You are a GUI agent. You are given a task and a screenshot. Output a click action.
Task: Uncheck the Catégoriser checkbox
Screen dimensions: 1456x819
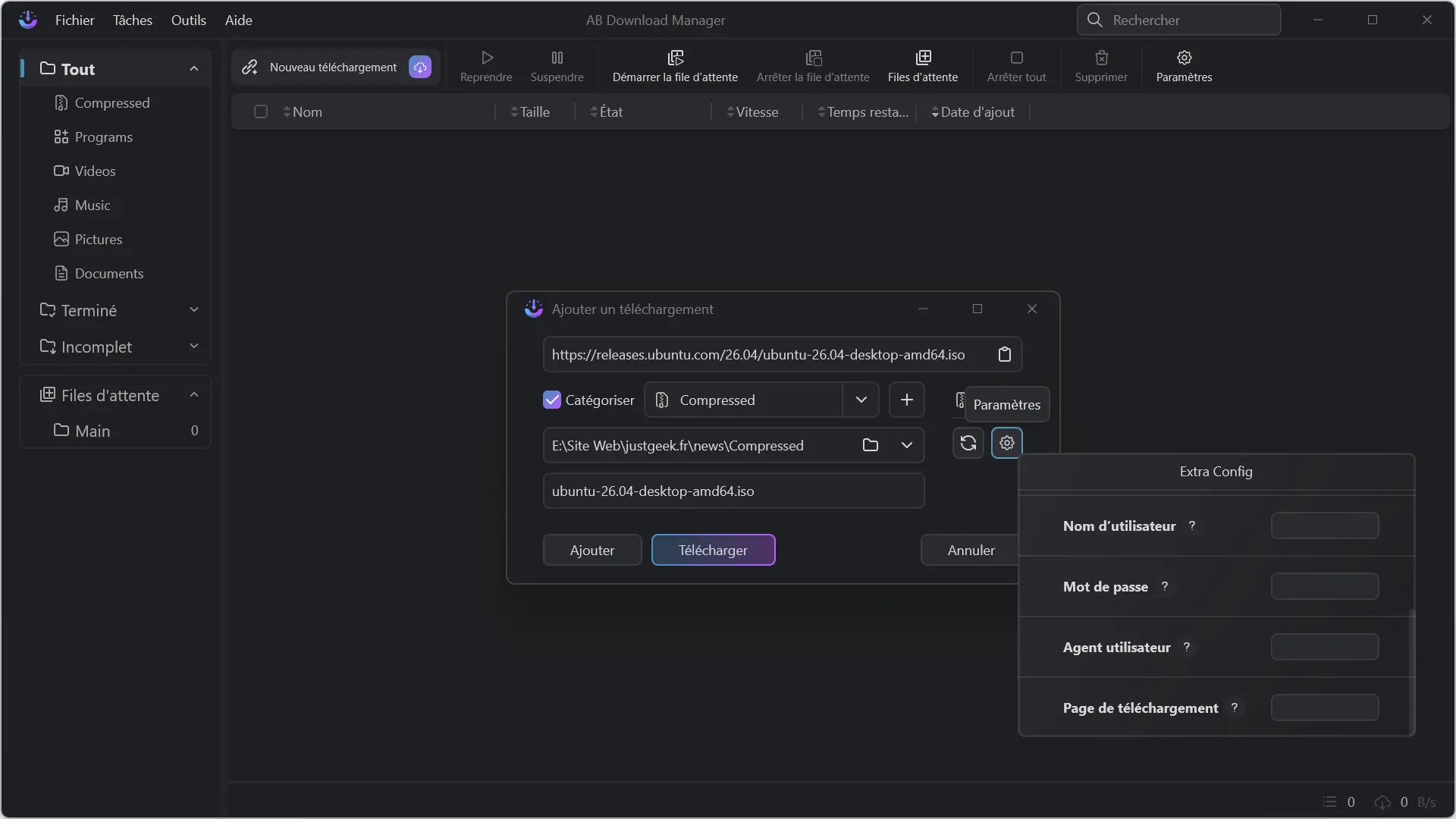coord(552,400)
